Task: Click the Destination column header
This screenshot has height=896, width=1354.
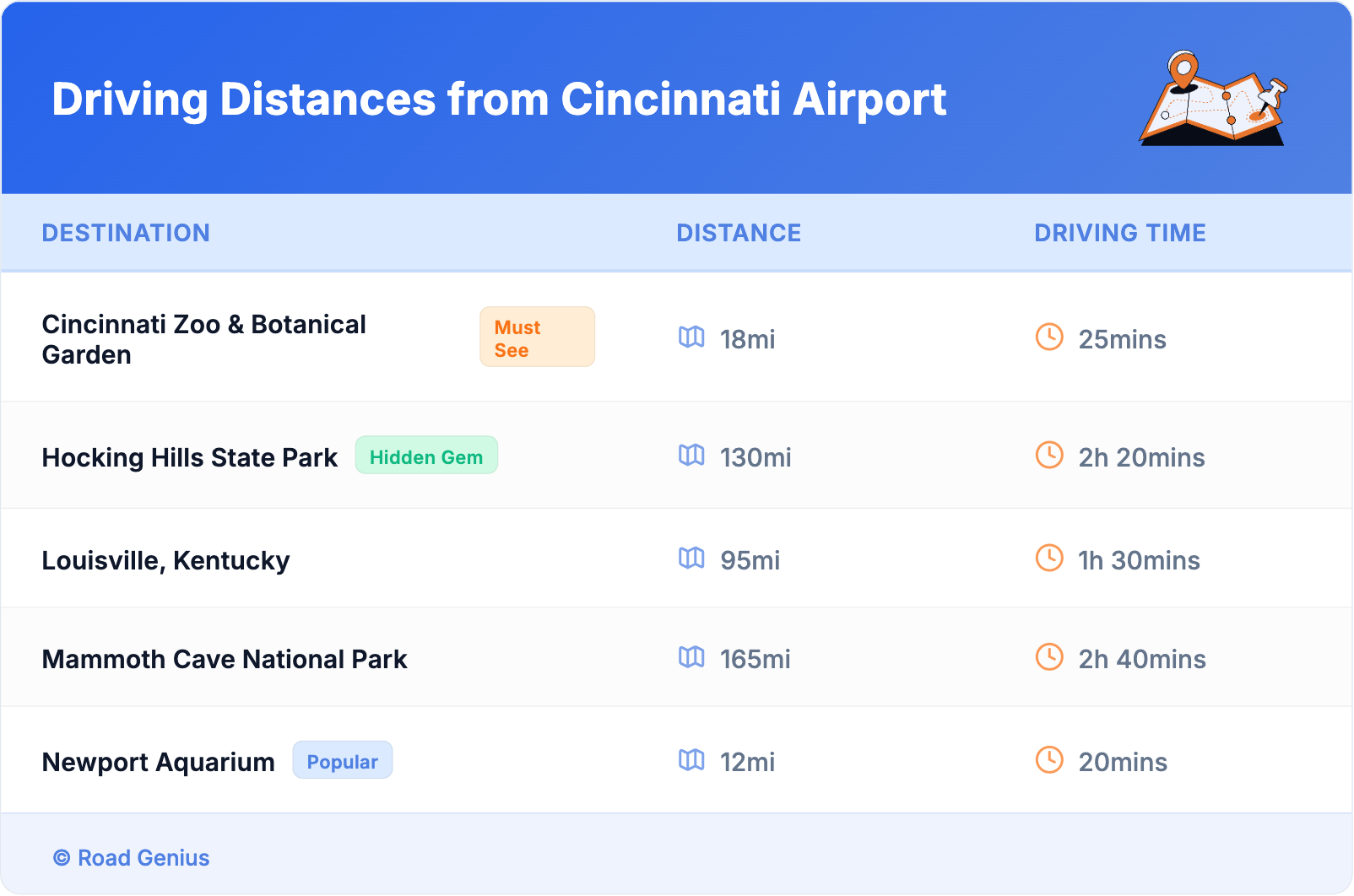Action: click(126, 233)
